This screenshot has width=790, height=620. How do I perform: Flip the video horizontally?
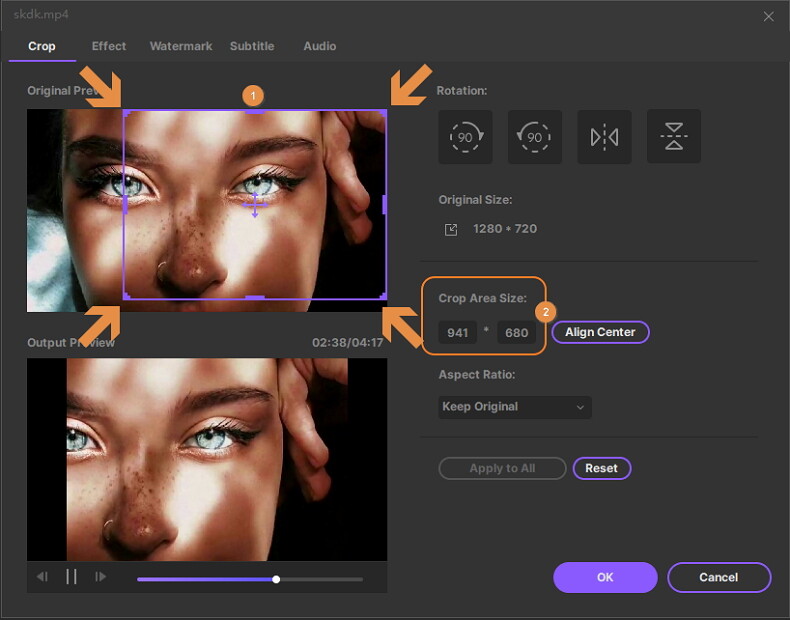click(x=604, y=137)
